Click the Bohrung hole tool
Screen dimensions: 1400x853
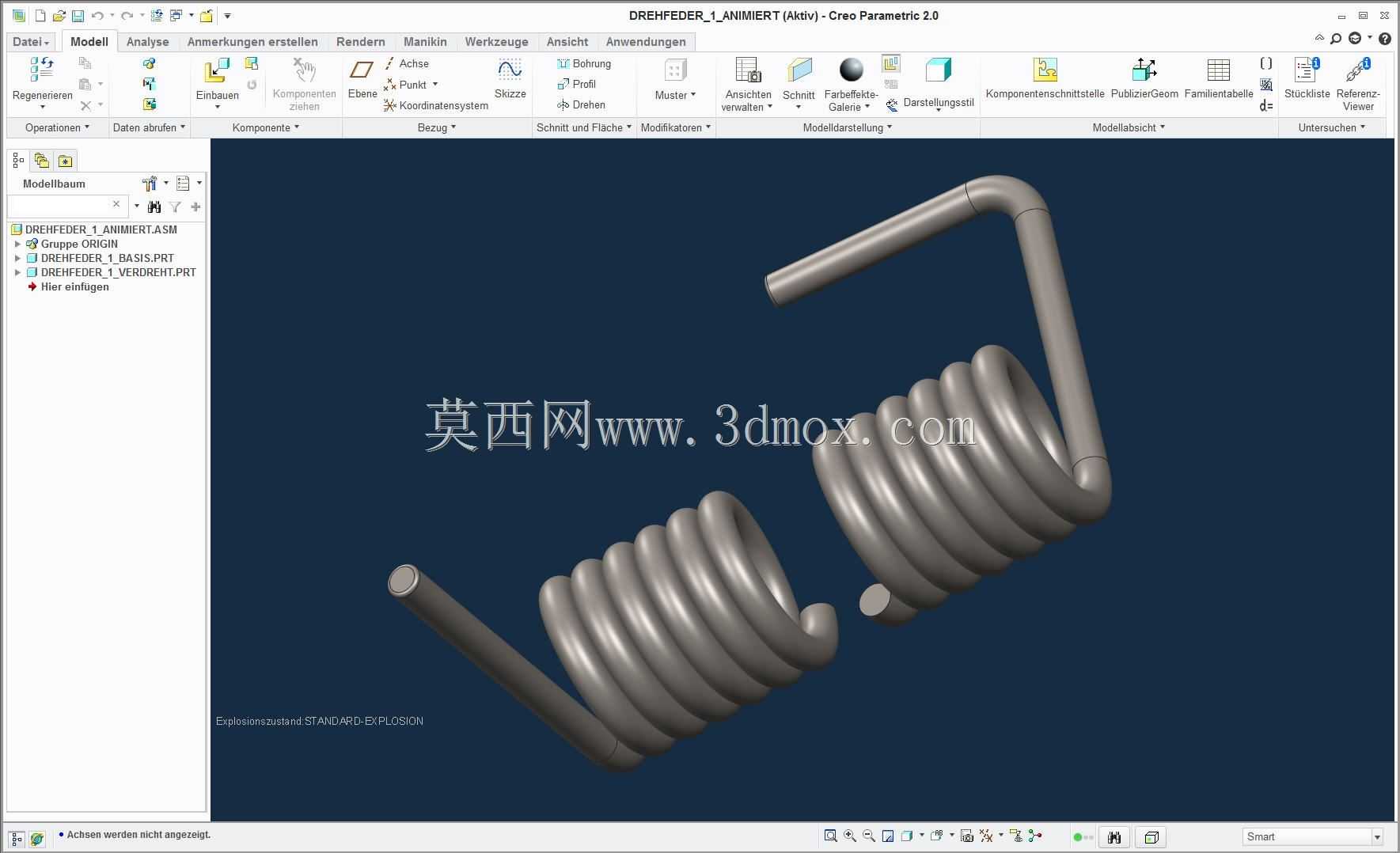click(584, 63)
